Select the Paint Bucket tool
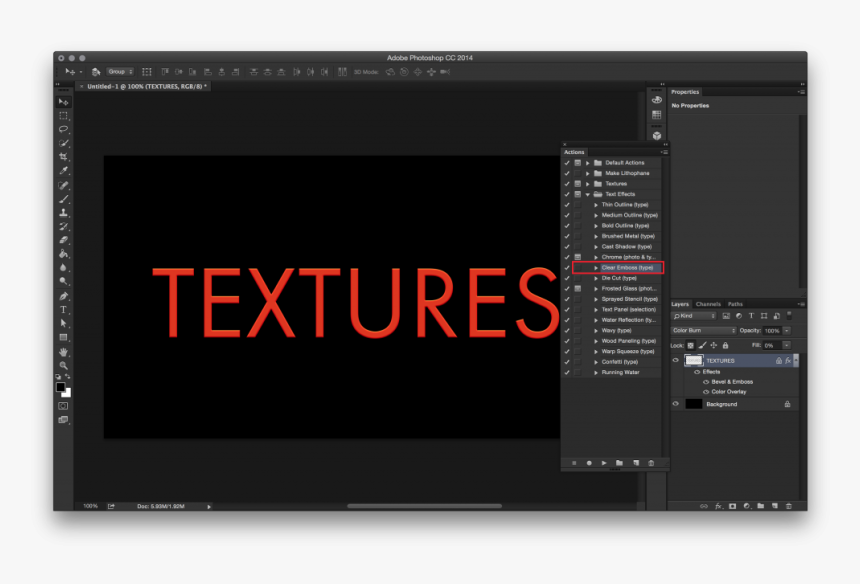 point(64,254)
